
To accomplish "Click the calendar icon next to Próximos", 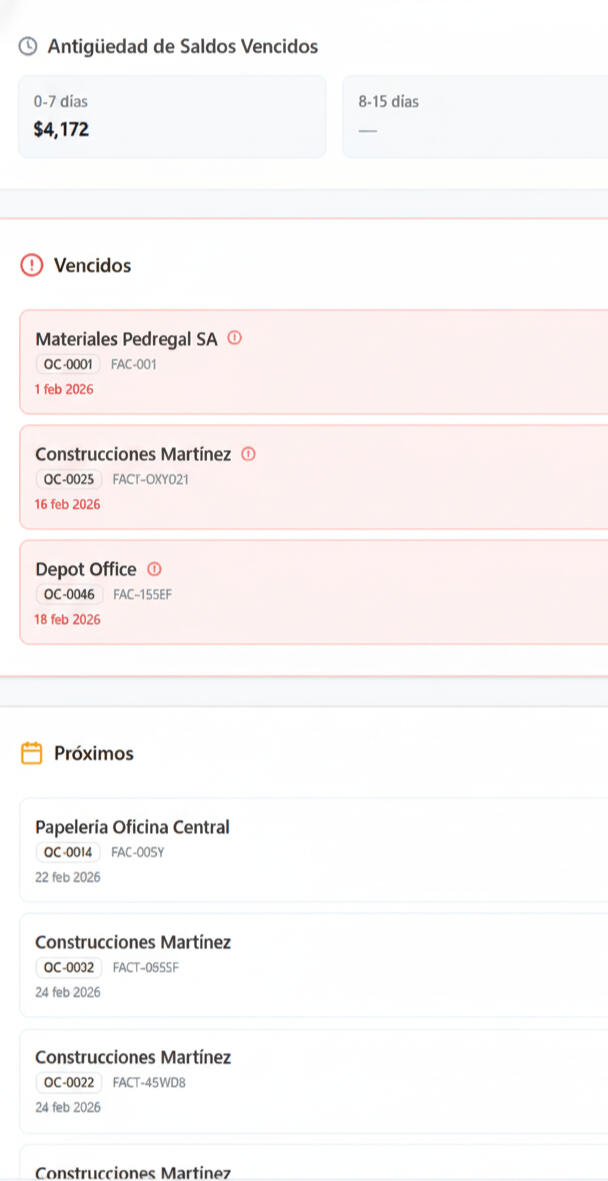I will pos(32,753).
